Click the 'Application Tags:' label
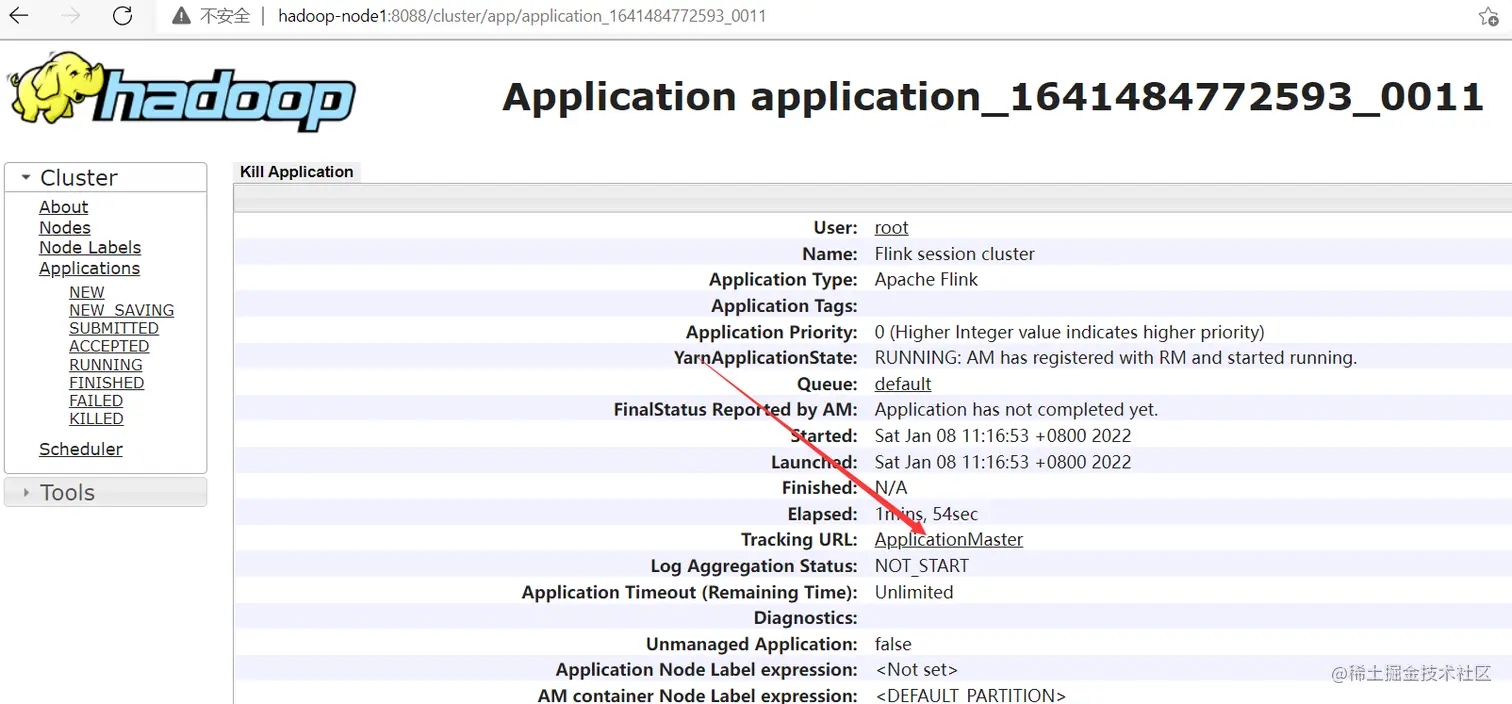 pyautogui.click(x=784, y=306)
